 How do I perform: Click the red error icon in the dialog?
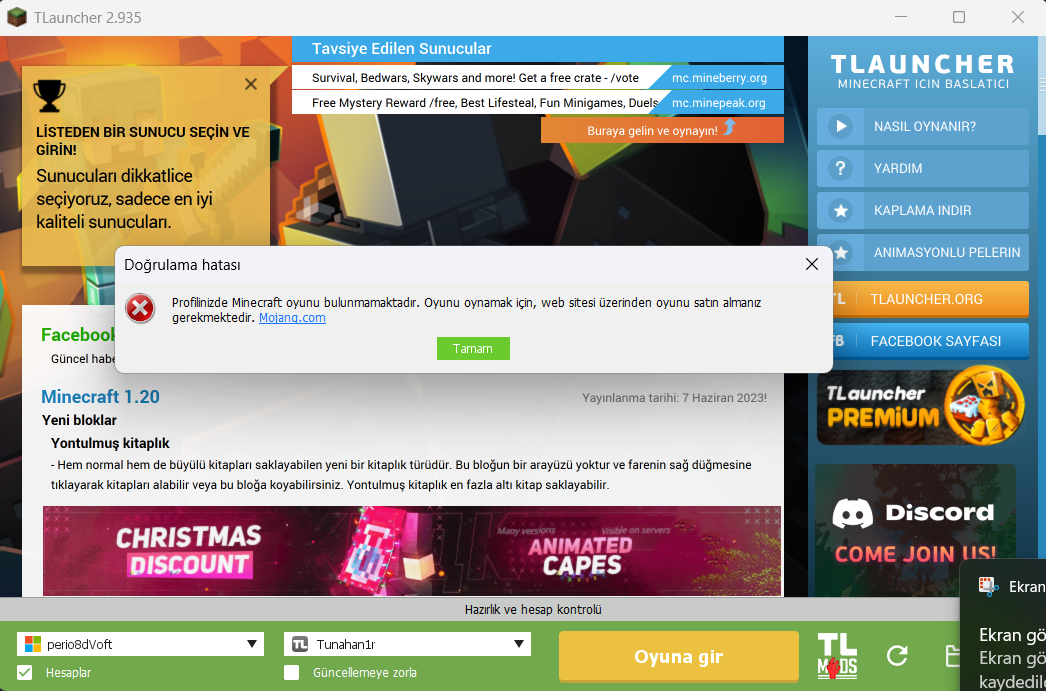(140, 309)
